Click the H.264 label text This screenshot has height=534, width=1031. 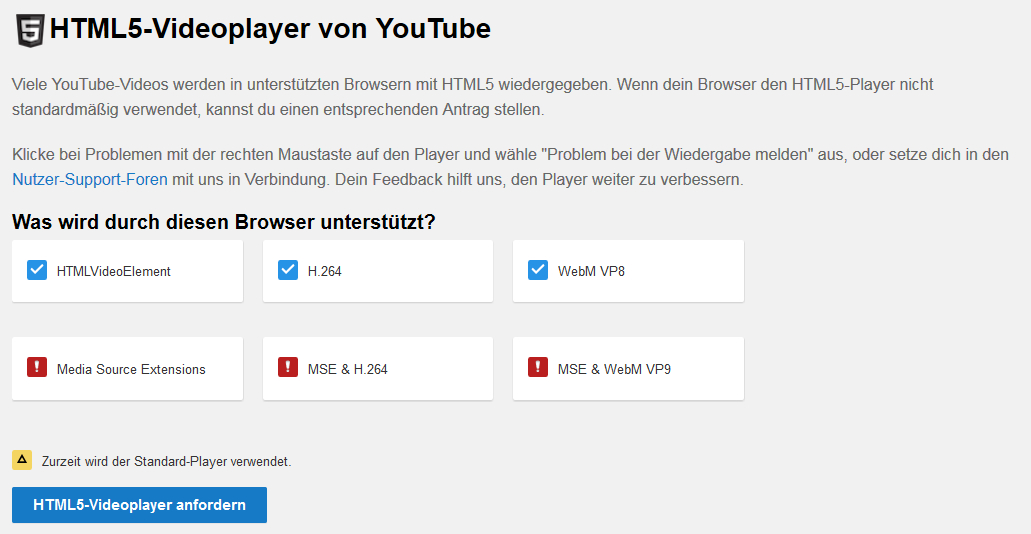(325, 271)
